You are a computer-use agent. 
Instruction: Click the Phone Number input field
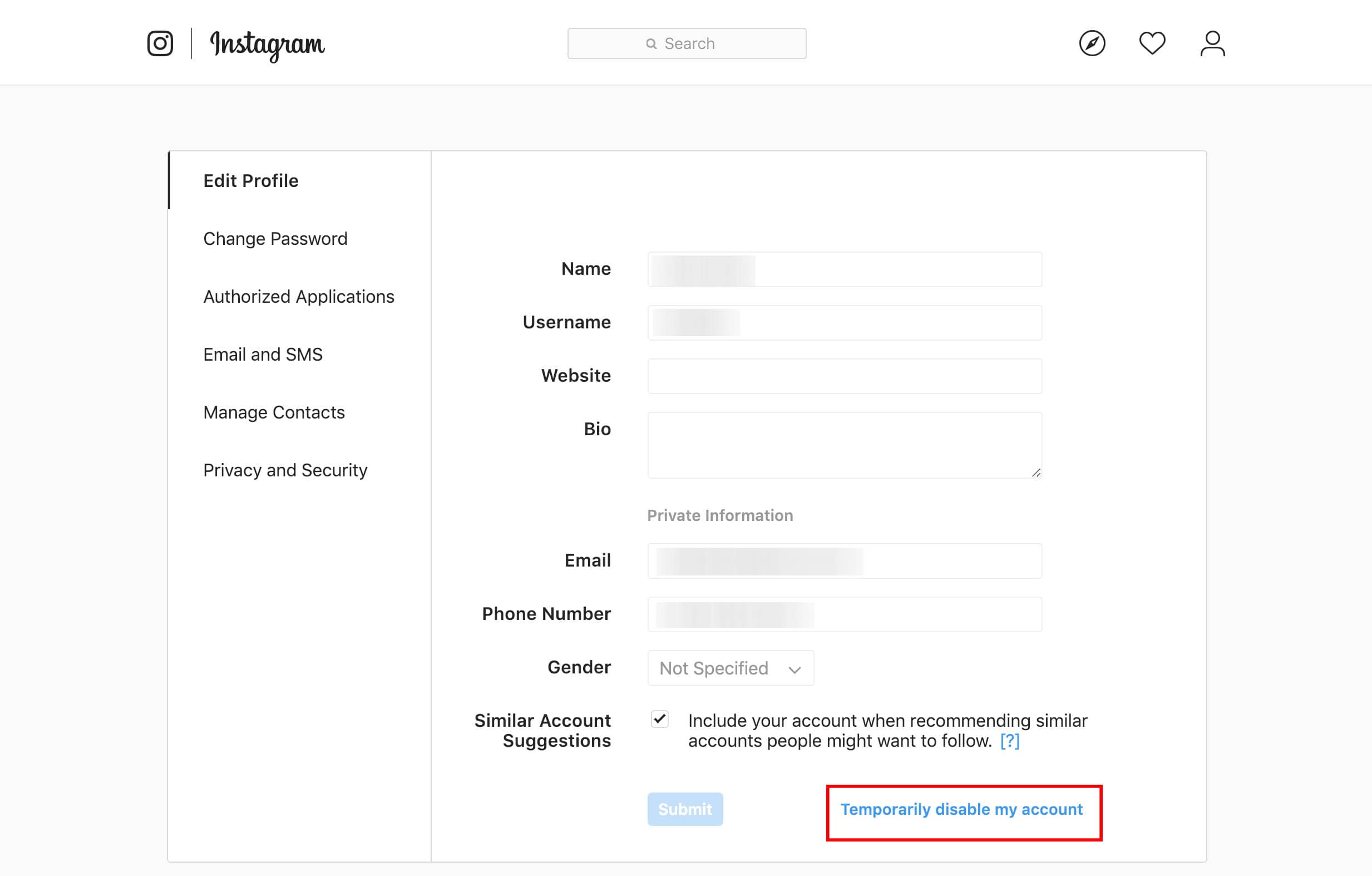(845, 614)
